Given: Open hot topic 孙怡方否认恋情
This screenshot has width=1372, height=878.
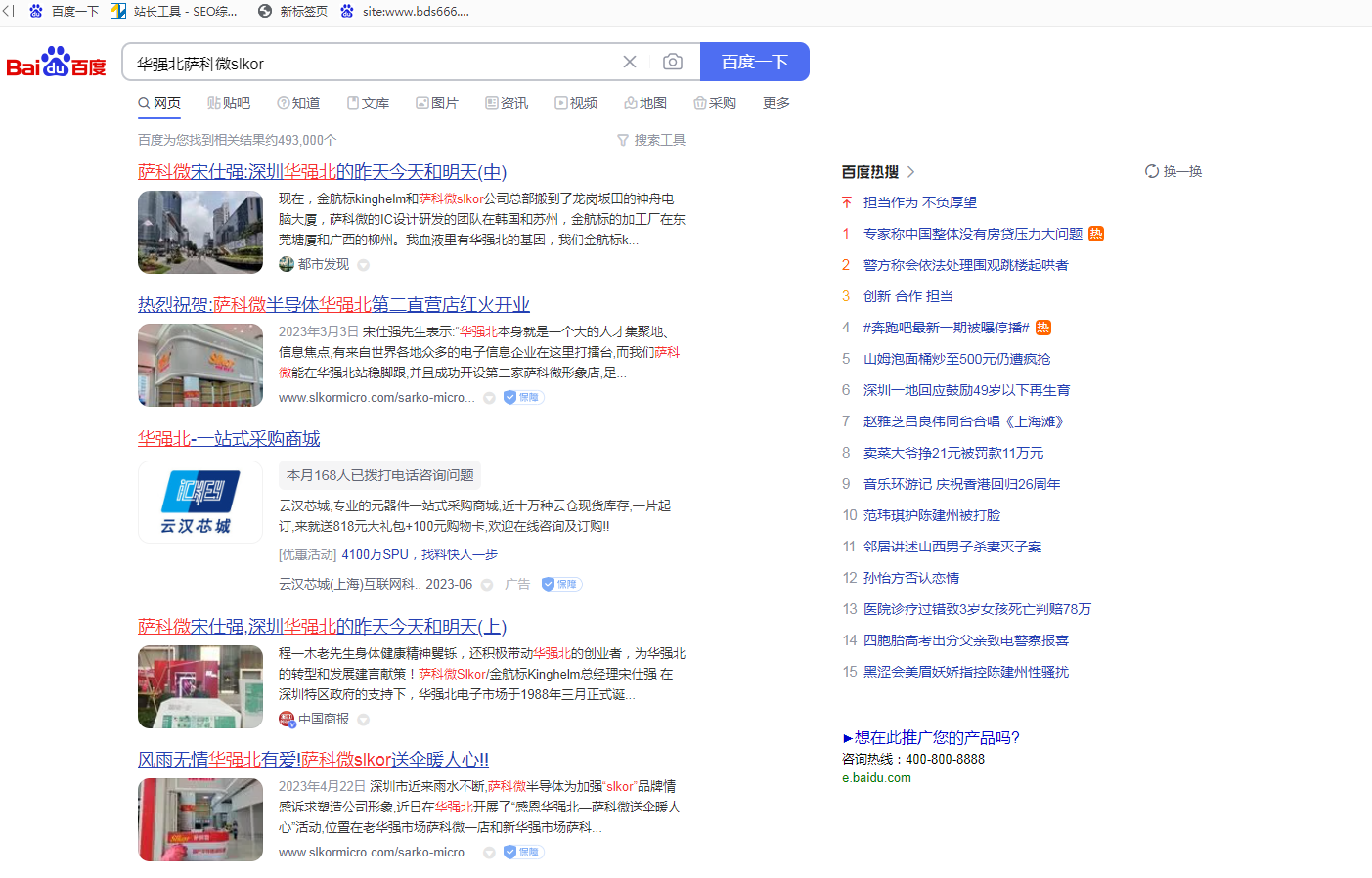Looking at the screenshot, I should click(x=911, y=578).
